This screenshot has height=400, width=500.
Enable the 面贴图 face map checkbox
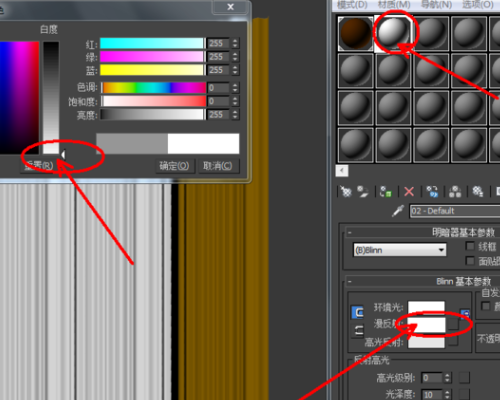click(x=470, y=261)
